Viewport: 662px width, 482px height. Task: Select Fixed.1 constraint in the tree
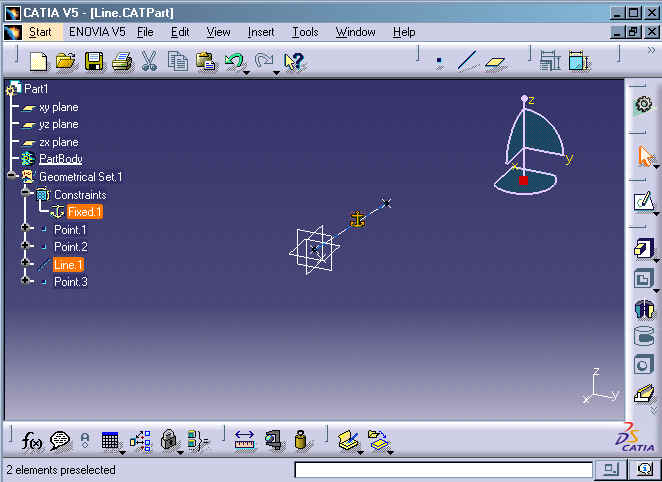84,212
